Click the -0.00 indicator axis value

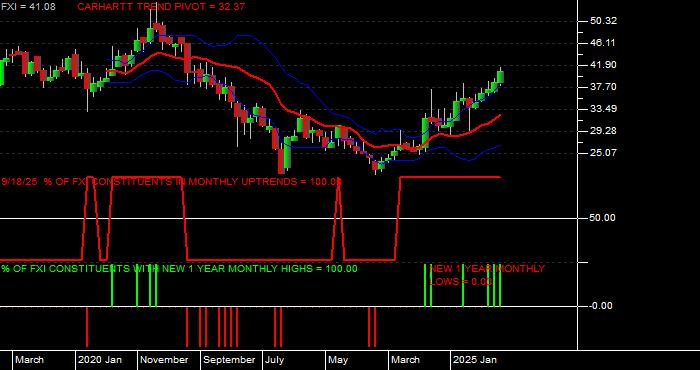click(601, 306)
